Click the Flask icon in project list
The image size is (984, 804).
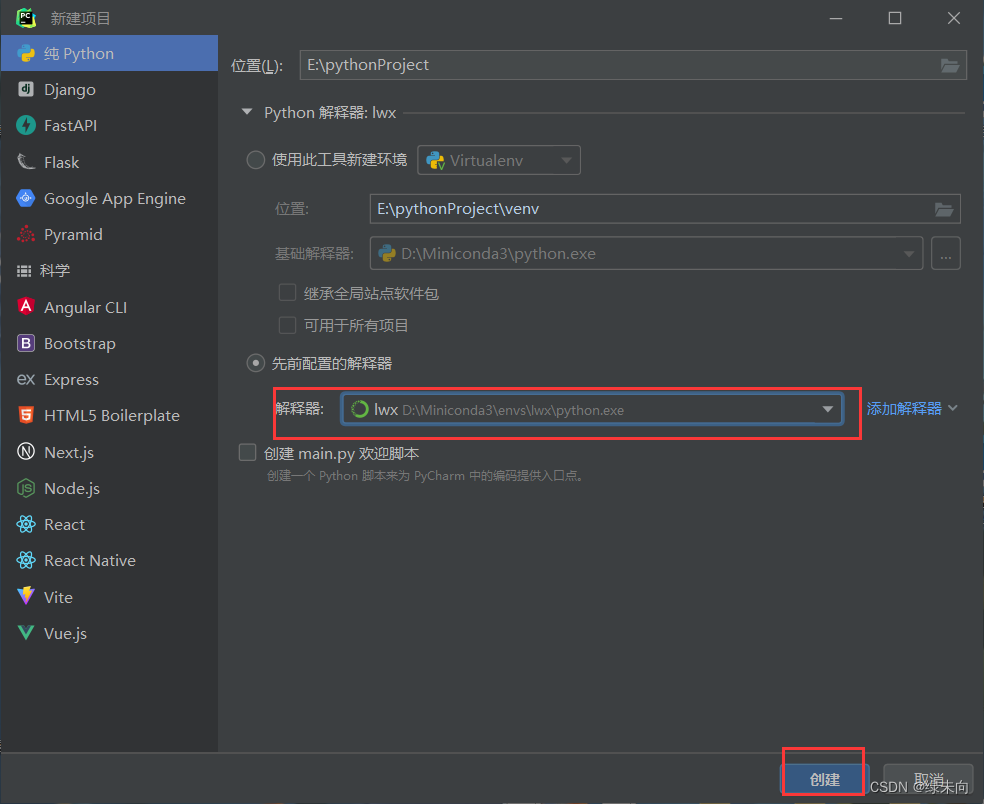pos(26,162)
